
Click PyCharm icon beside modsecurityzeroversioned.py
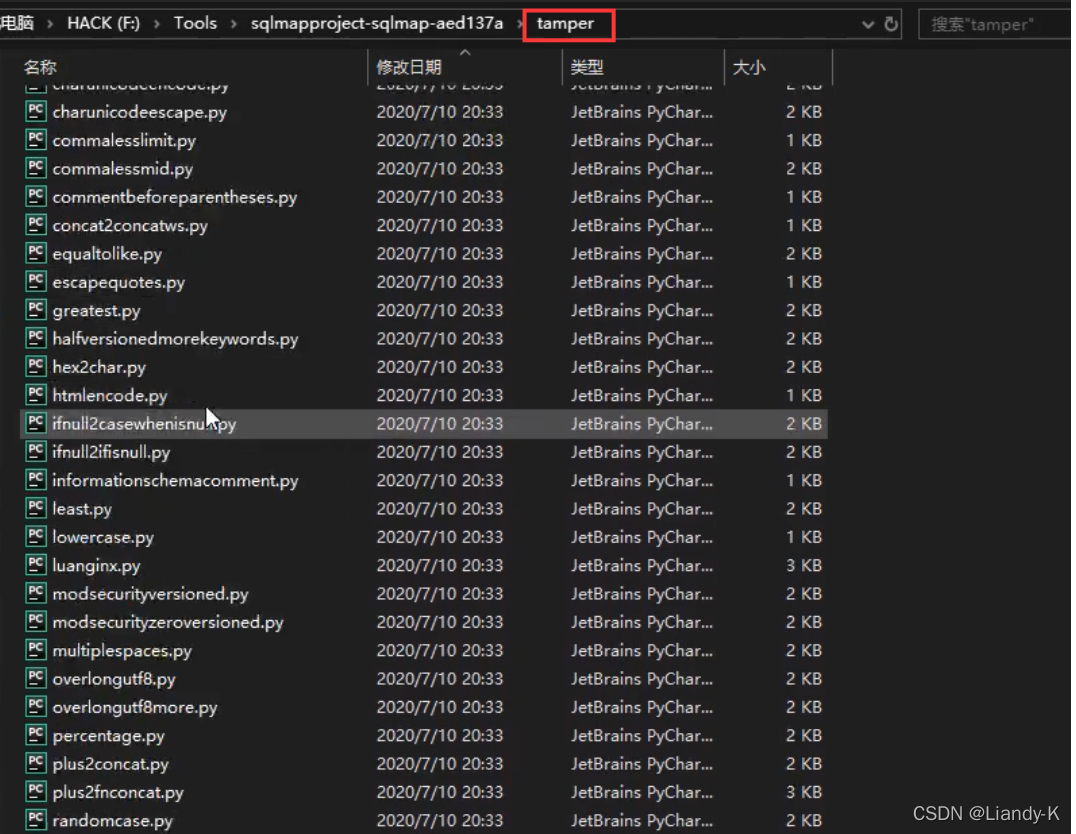[x=35, y=621]
